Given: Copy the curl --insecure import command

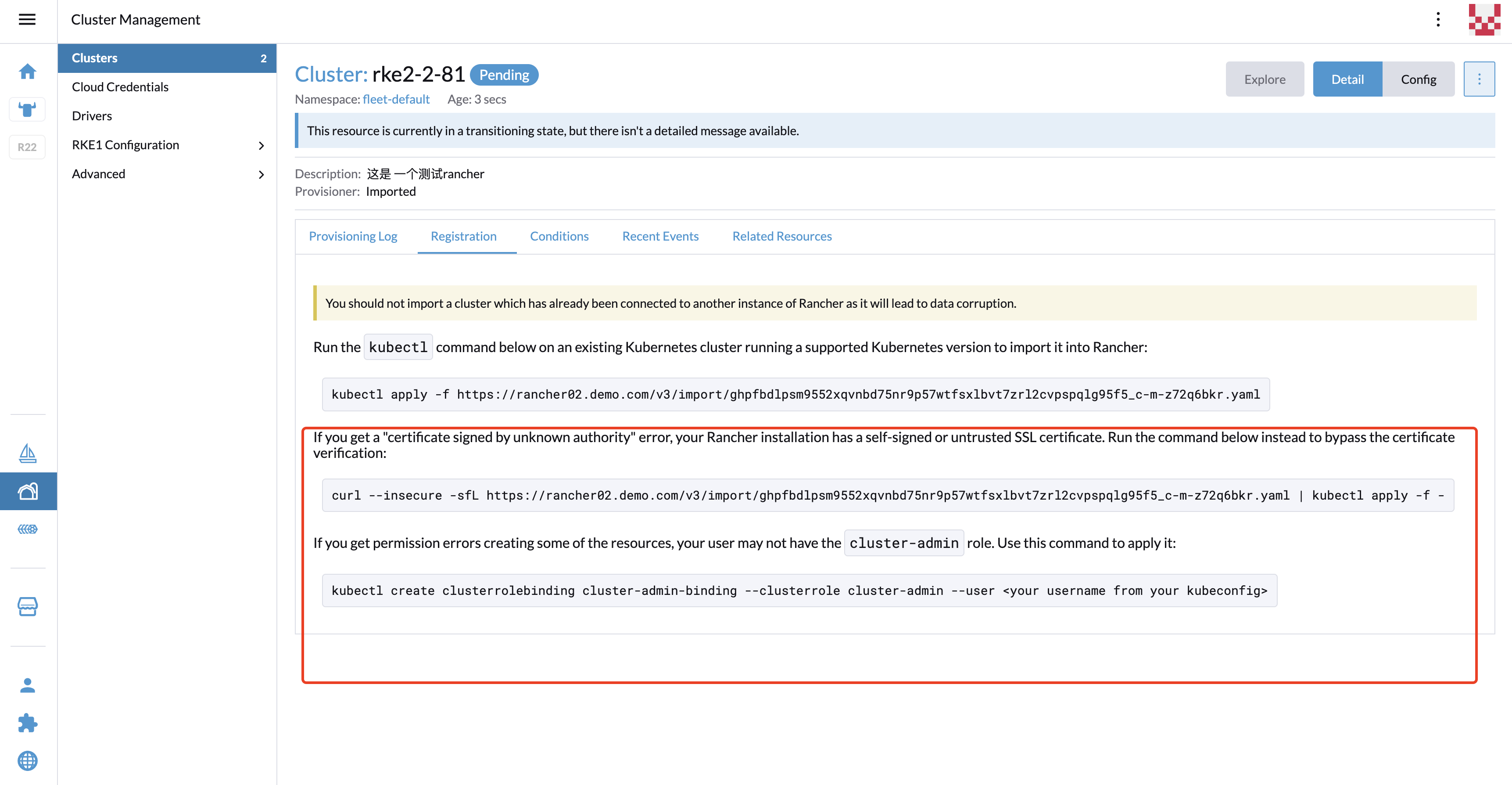Looking at the screenshot, I should 888,496.
